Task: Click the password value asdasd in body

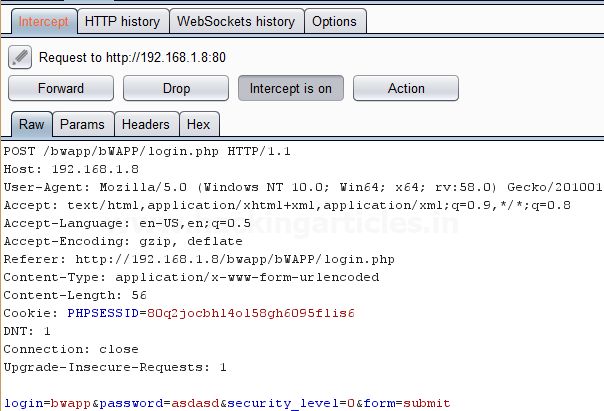Action: tap(195, 403)
